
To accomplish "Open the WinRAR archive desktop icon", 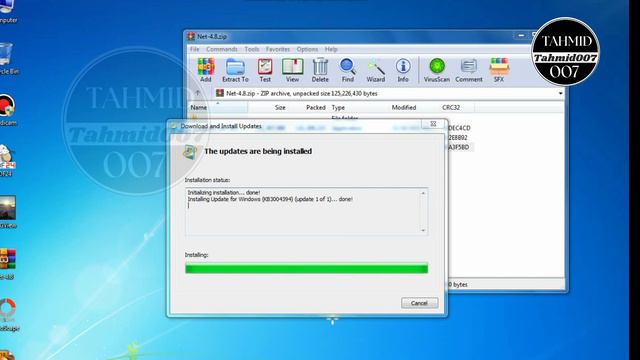I will point(7,264).
